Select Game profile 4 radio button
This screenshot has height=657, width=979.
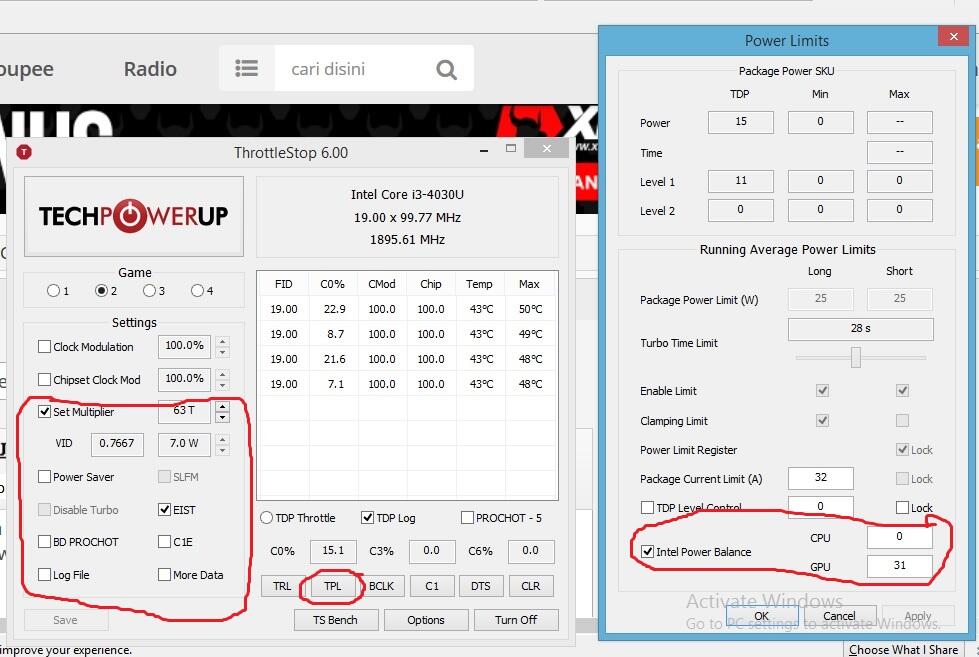(197, 290)
